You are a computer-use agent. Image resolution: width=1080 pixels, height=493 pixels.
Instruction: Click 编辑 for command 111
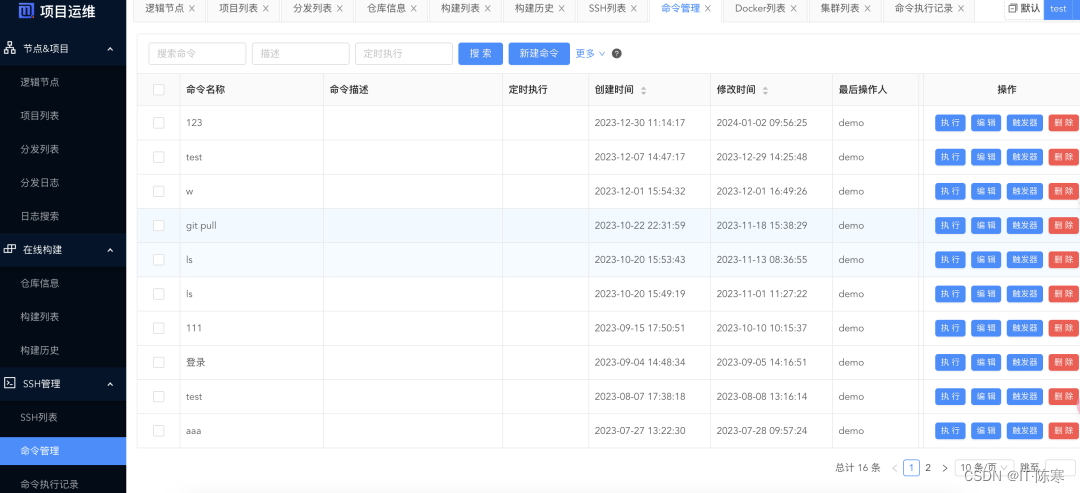click(986, 328)
